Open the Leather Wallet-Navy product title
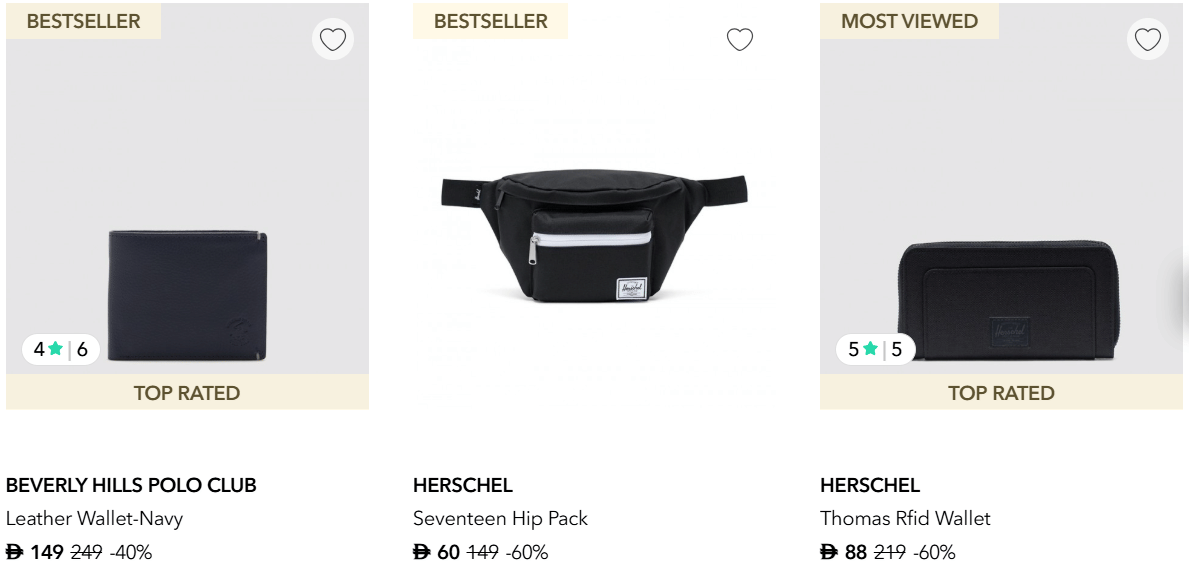The height and width of the screenshot is (571, 1189). [x=94, y=518]
